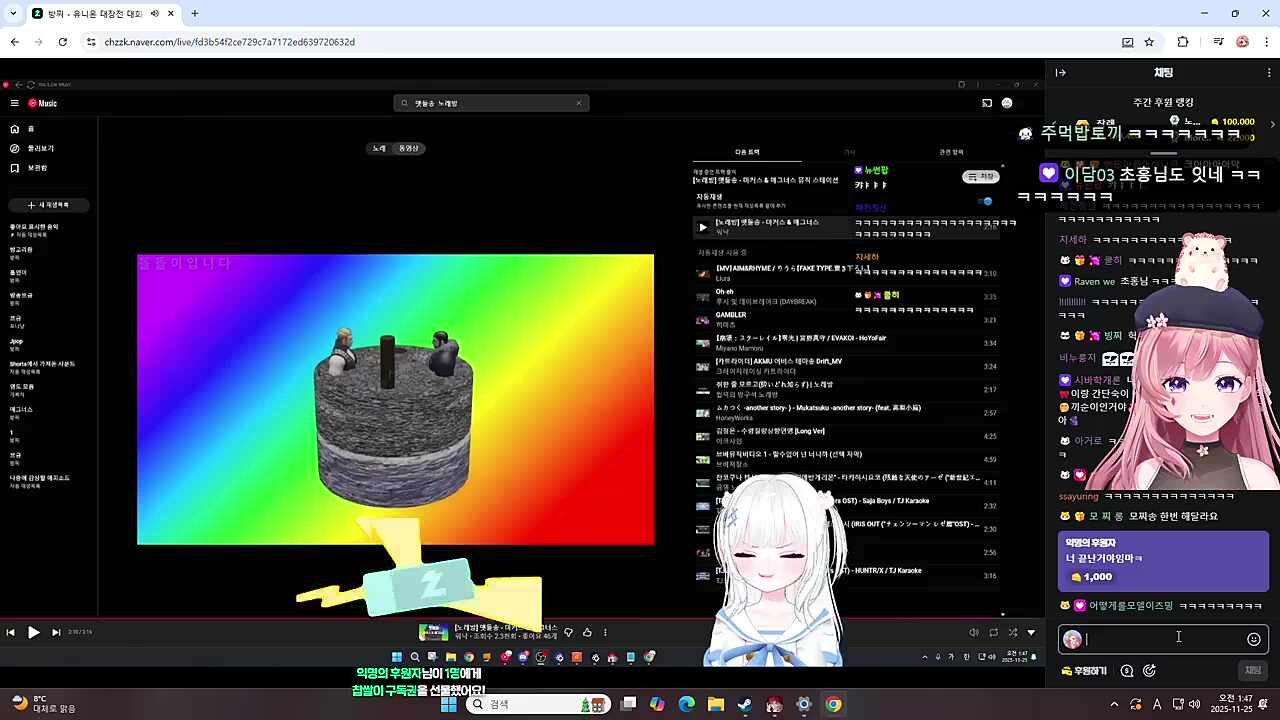Toggle the 자동재생 autoplay switch

[986, 201]
